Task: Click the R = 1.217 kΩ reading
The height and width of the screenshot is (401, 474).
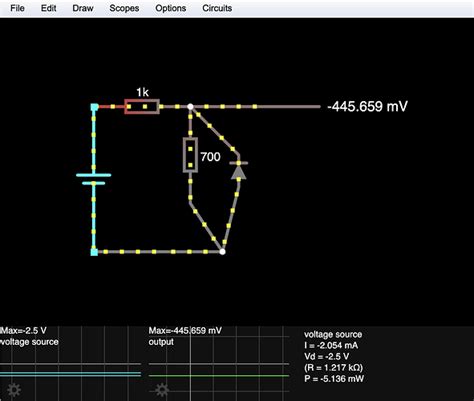Action: point(333,368)
